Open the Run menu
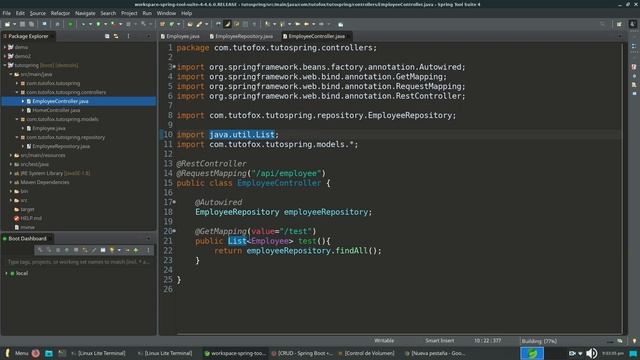 (147, 13)
